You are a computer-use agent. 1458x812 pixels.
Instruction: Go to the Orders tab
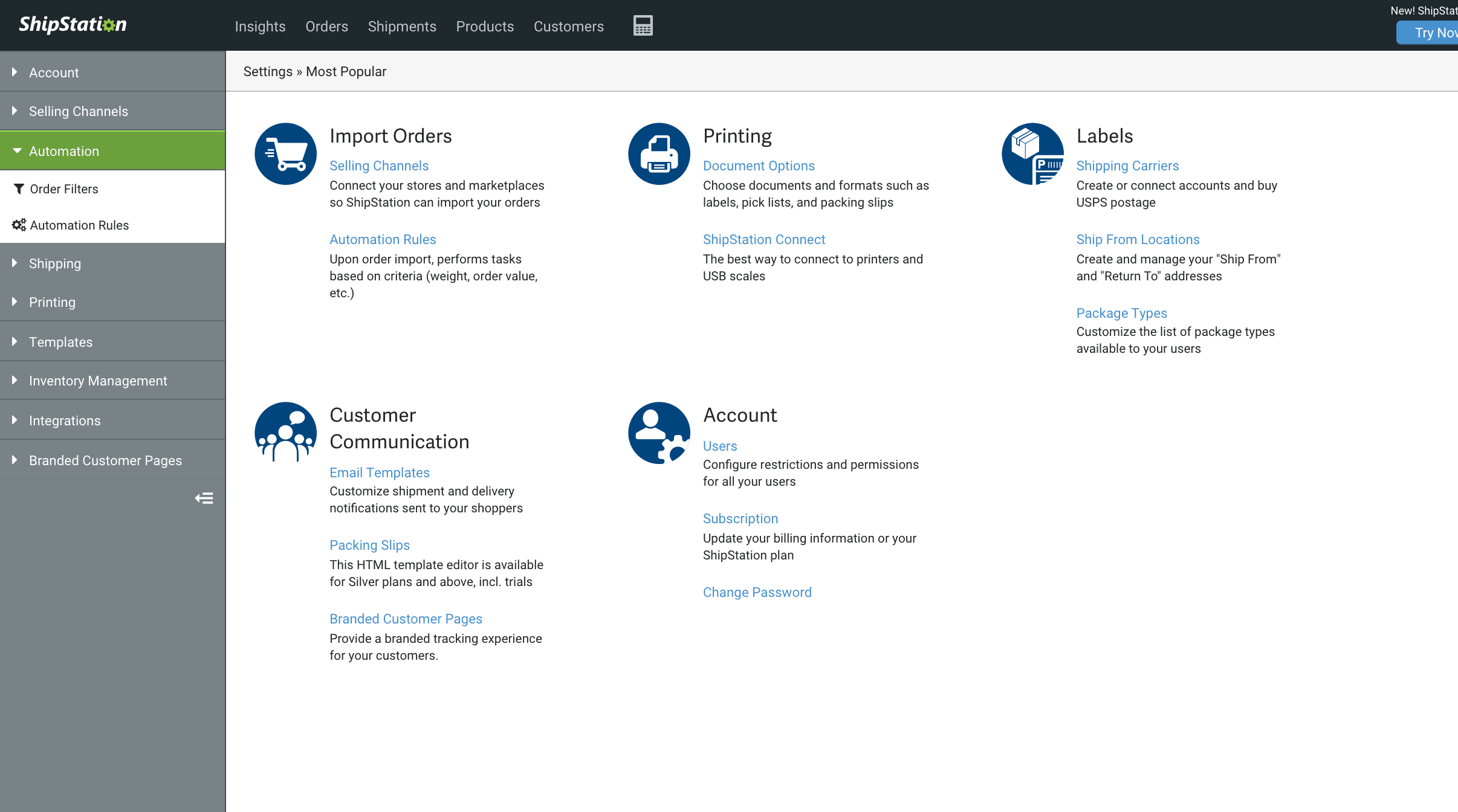pyautogui.click(x=326, y=27)
